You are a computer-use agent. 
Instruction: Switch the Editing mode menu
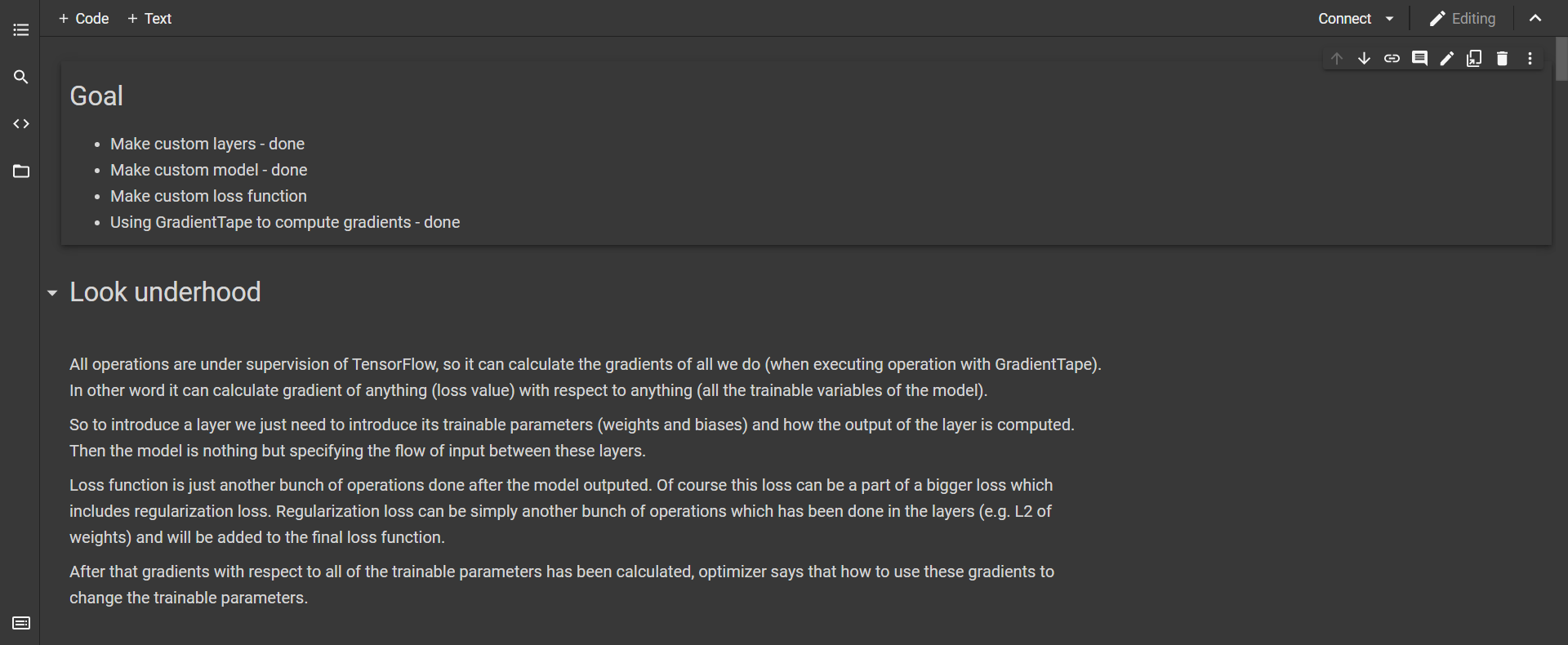pos(1463,19)
